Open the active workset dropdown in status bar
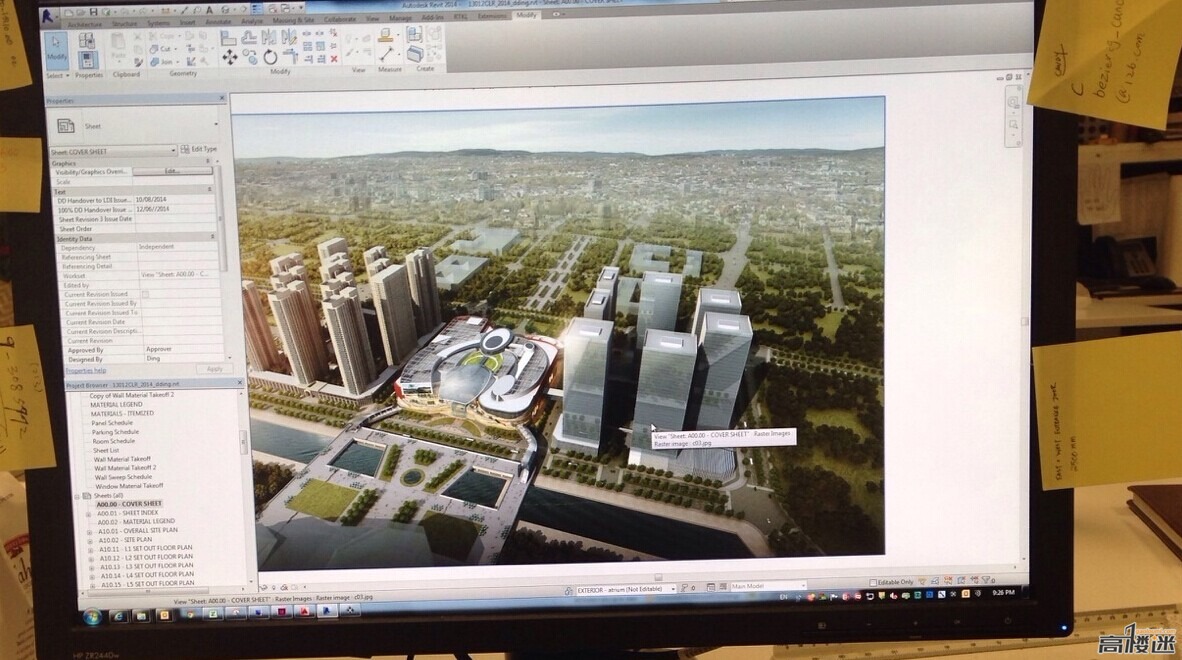1182x660 pixels. click(625, 590)
